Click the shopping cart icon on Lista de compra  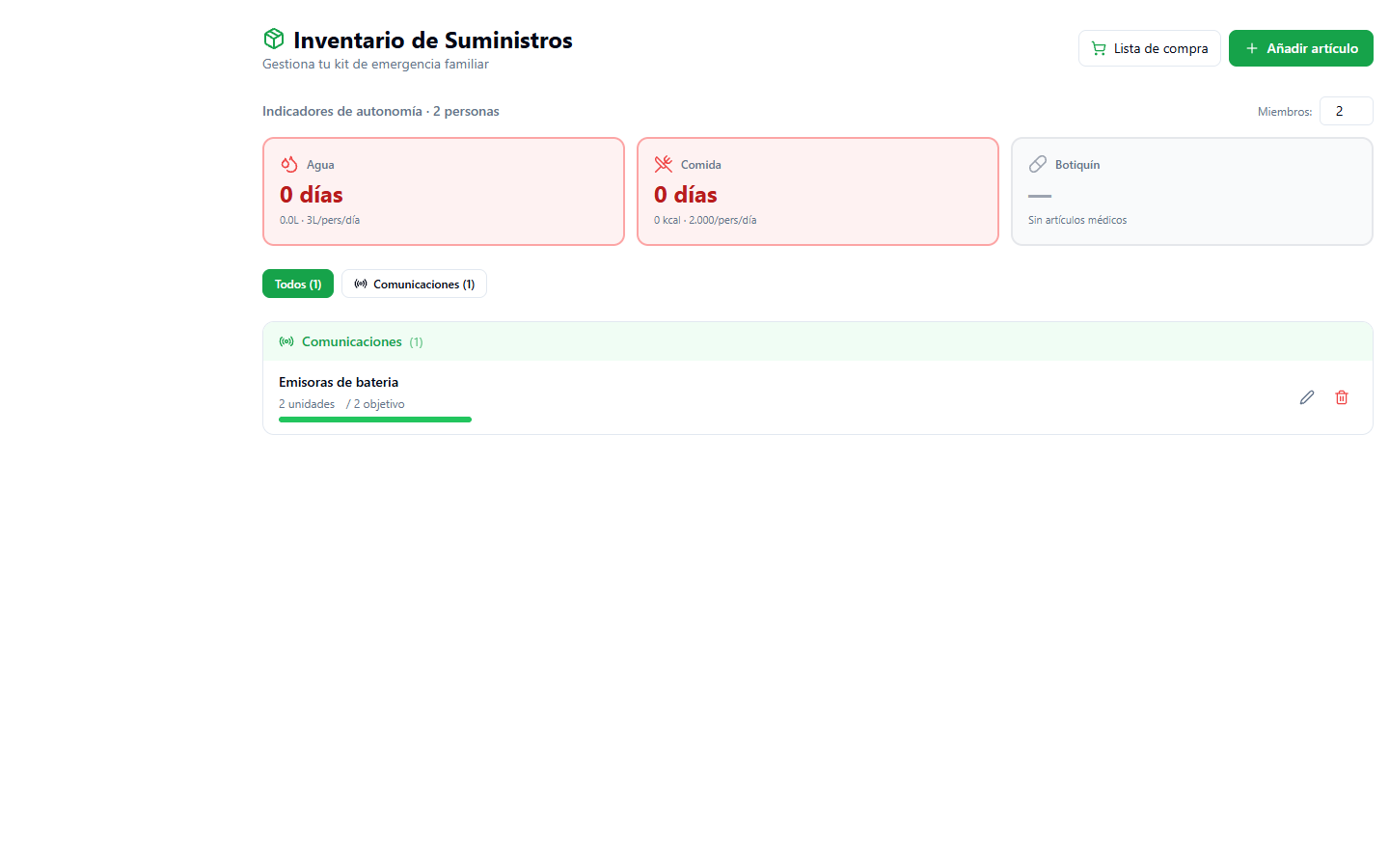(1099, 47)
